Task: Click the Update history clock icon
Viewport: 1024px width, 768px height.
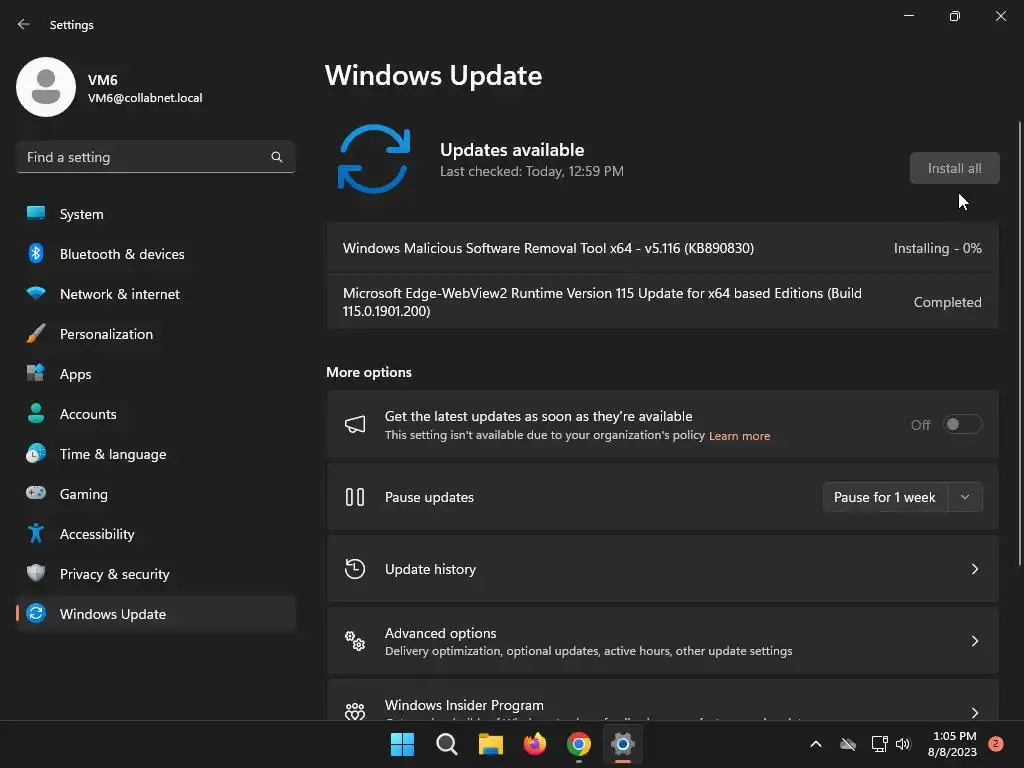Action: 355,569
